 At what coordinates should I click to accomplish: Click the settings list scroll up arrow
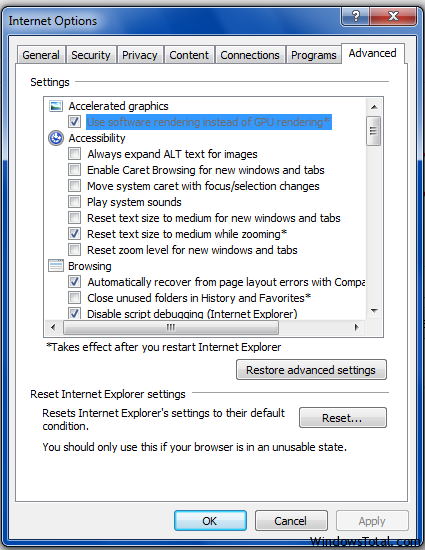click(x=374, y=107)
